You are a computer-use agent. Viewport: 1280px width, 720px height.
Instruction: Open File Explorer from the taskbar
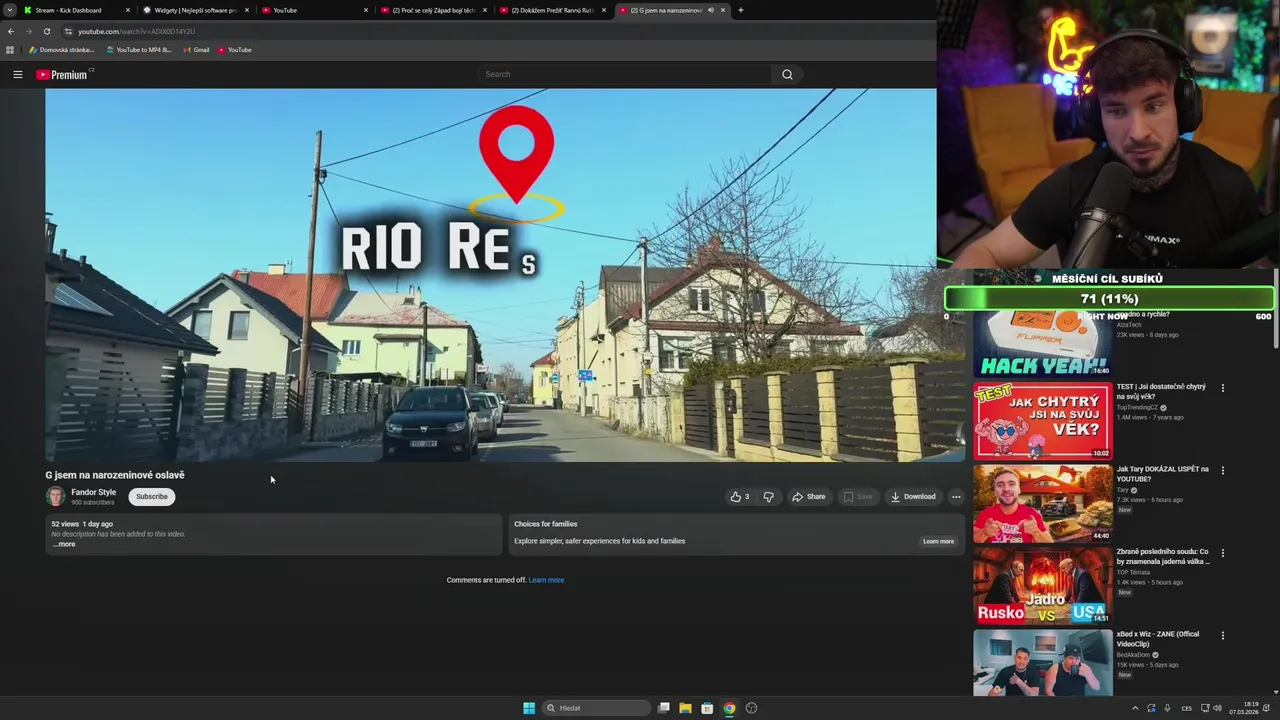[x=685, y=708]
